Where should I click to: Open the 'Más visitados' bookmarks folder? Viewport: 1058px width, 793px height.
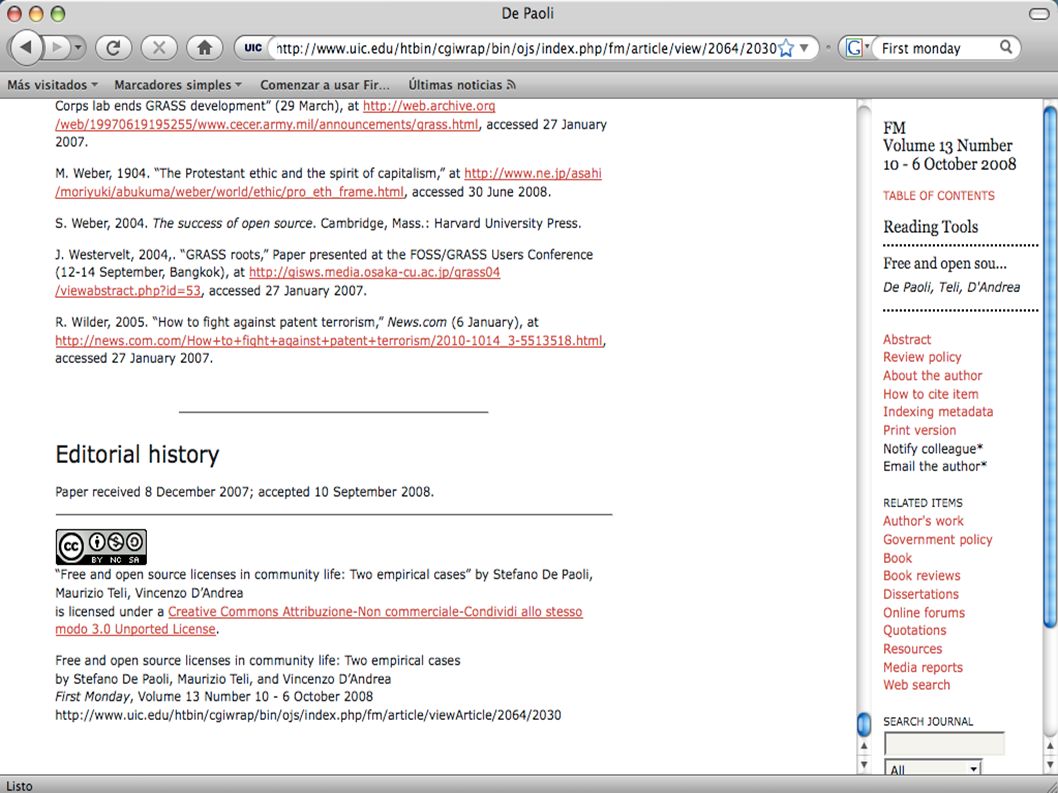(x=52, y=85)
